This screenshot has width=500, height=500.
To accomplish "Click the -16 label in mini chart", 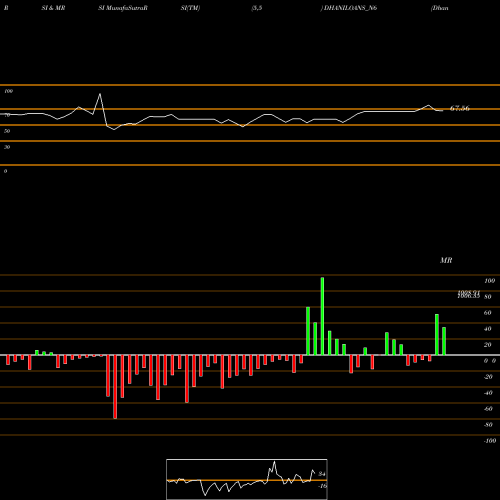I will coord(322,486).
